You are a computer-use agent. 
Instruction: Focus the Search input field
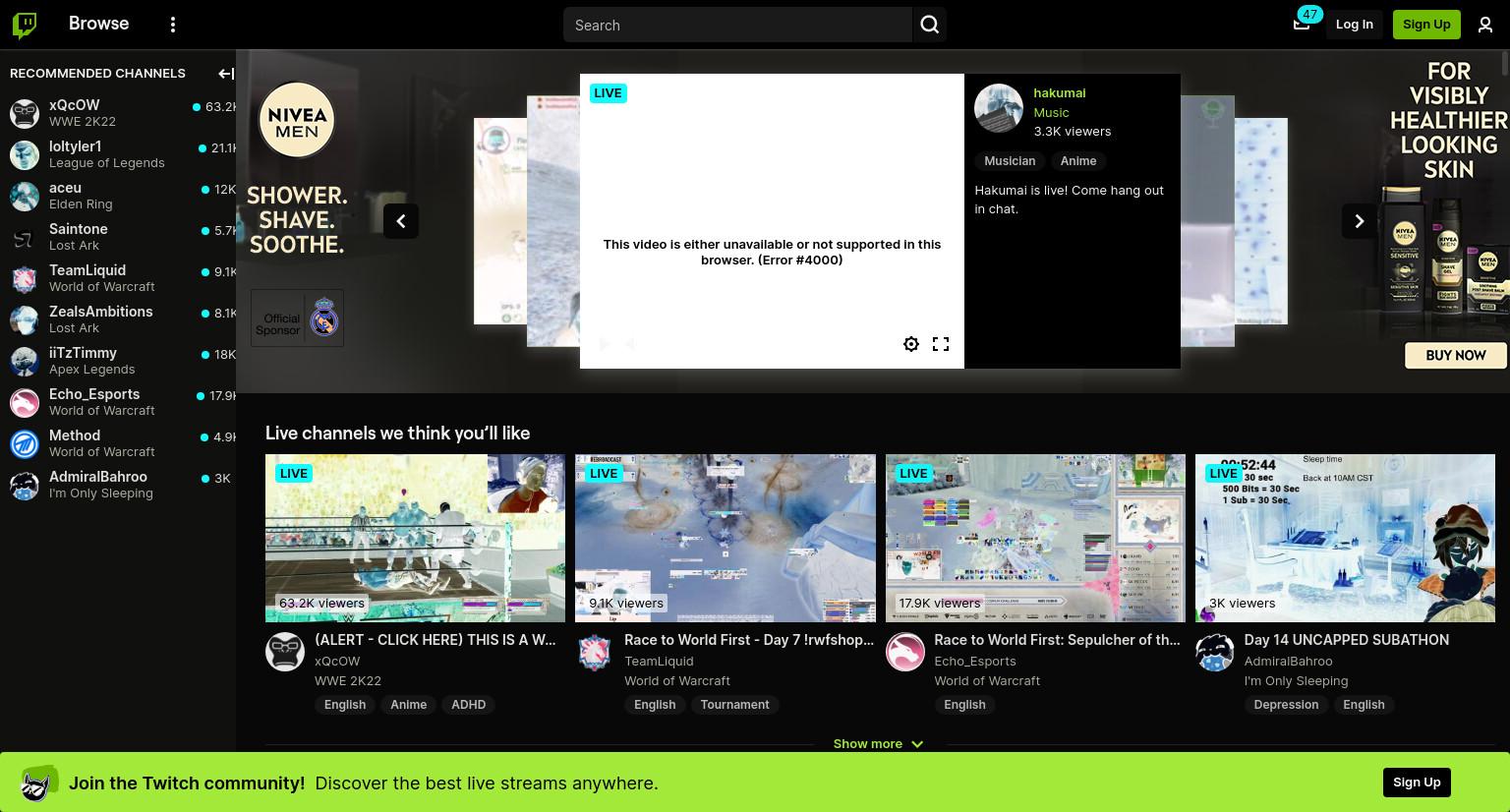[737, 25]
